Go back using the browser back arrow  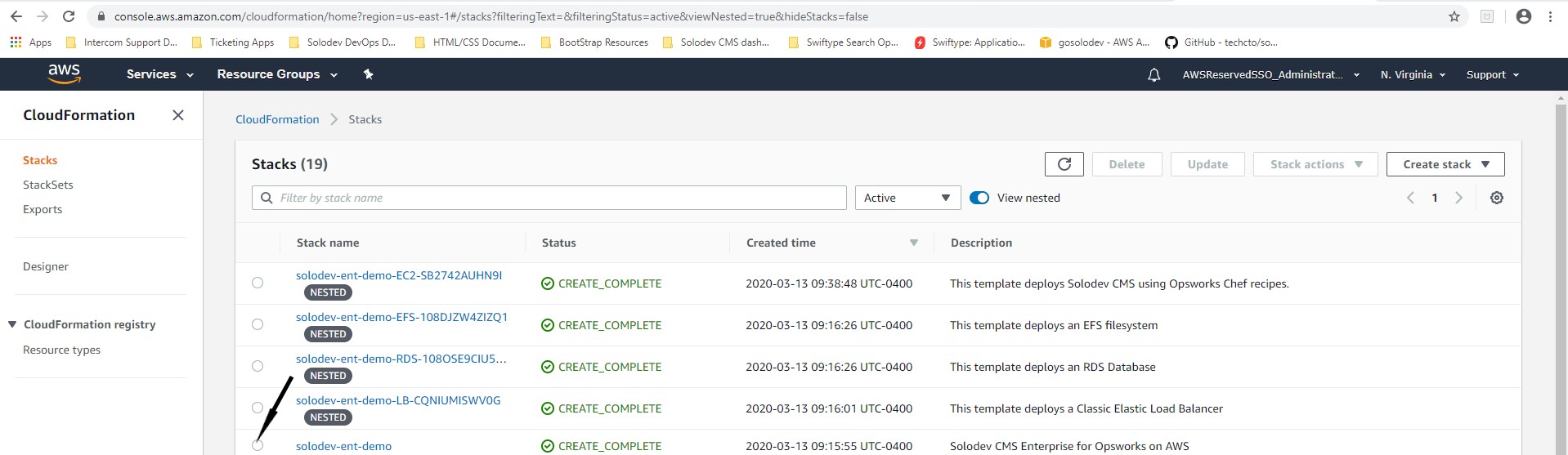(16, 16)
